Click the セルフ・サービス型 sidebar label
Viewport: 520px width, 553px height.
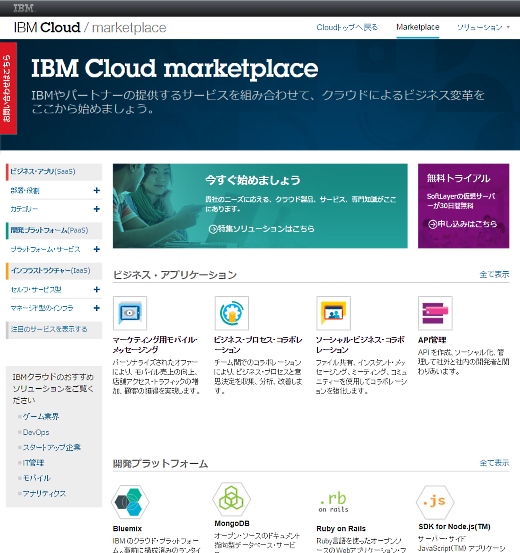point(36,290)
